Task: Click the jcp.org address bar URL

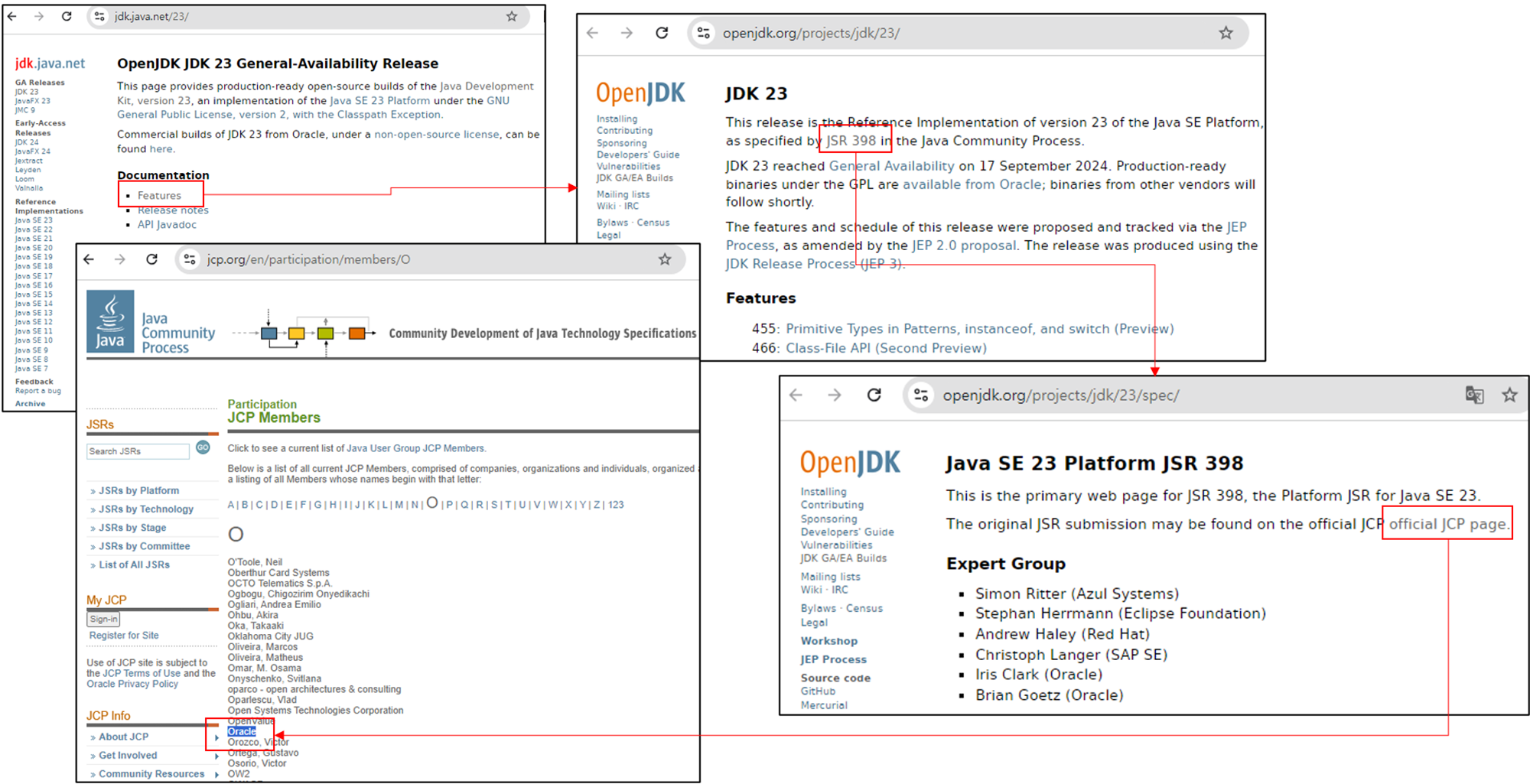Action: click(308, 259)
